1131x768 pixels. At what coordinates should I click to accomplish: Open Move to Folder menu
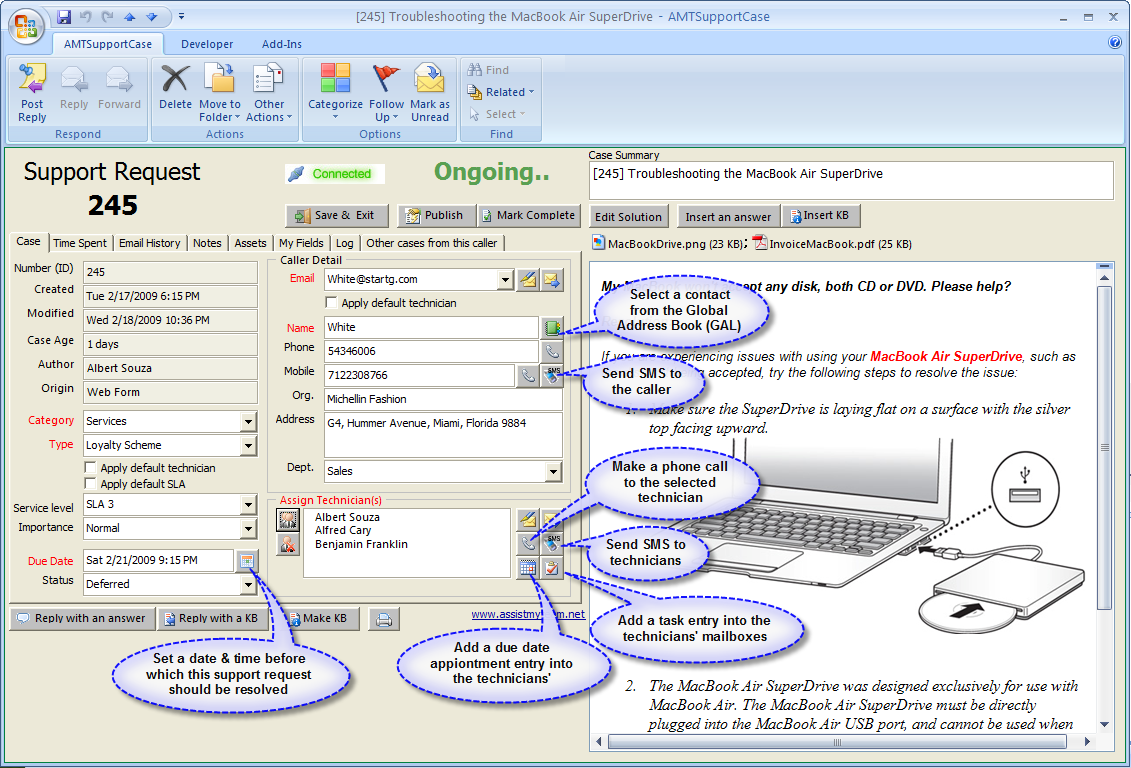[220, 94]
